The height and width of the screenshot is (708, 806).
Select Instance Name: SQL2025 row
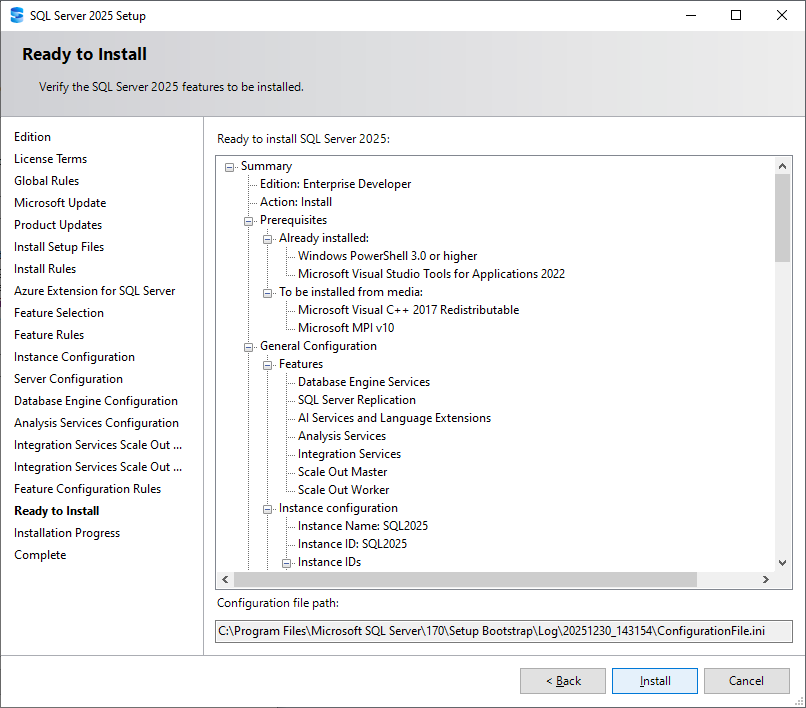pyautogui.click(x=362, y=526)
